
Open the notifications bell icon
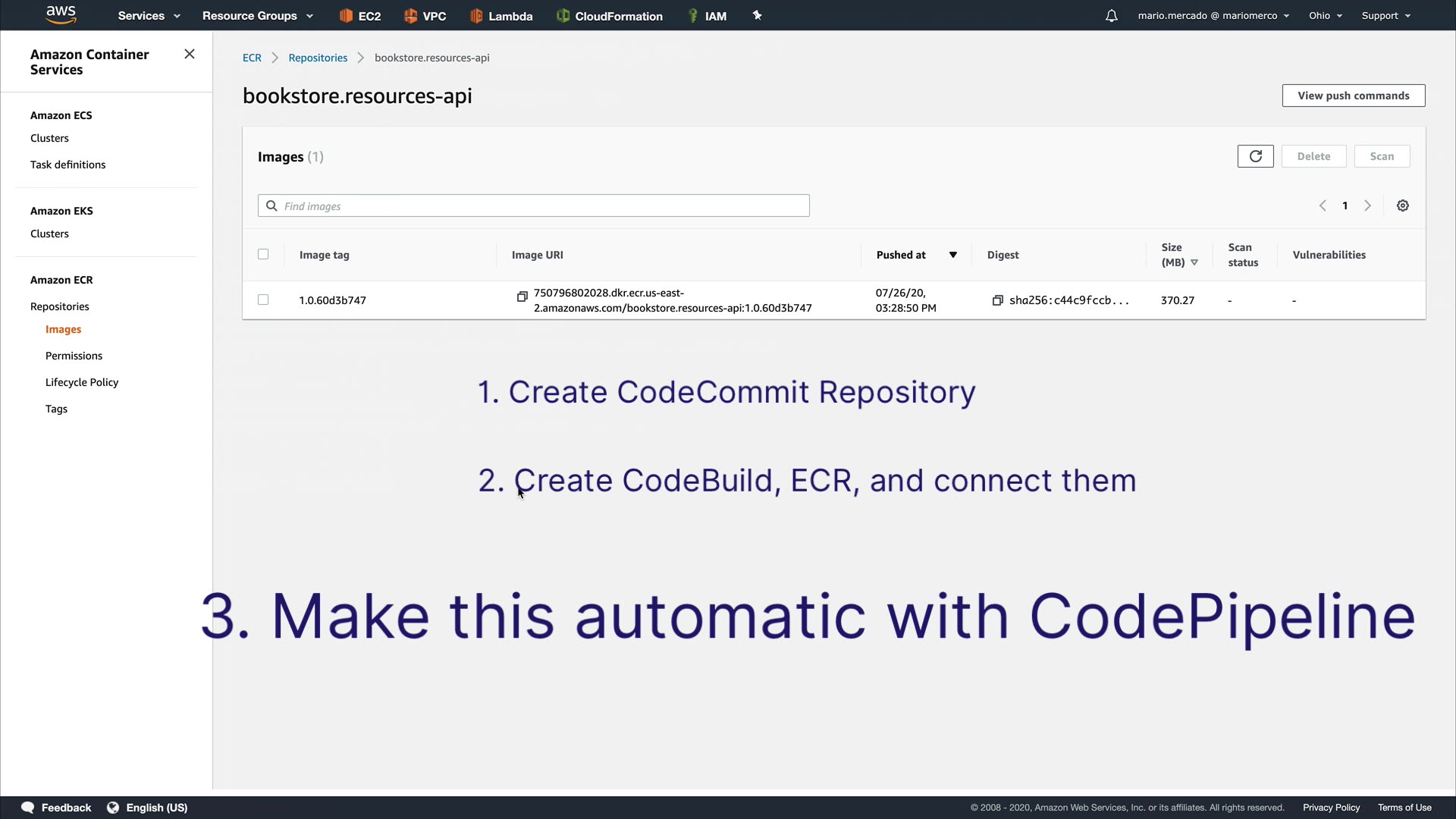pos(1111,16)
